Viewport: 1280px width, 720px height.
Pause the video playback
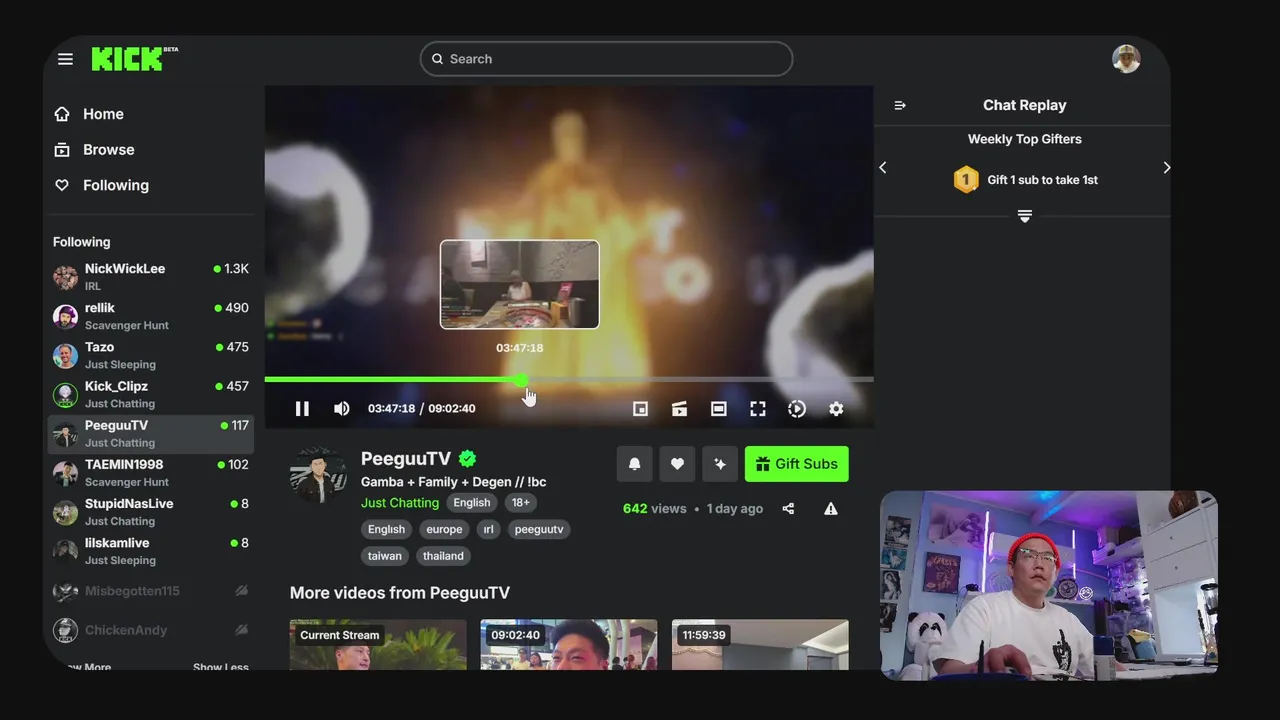(x=302, y=408)
